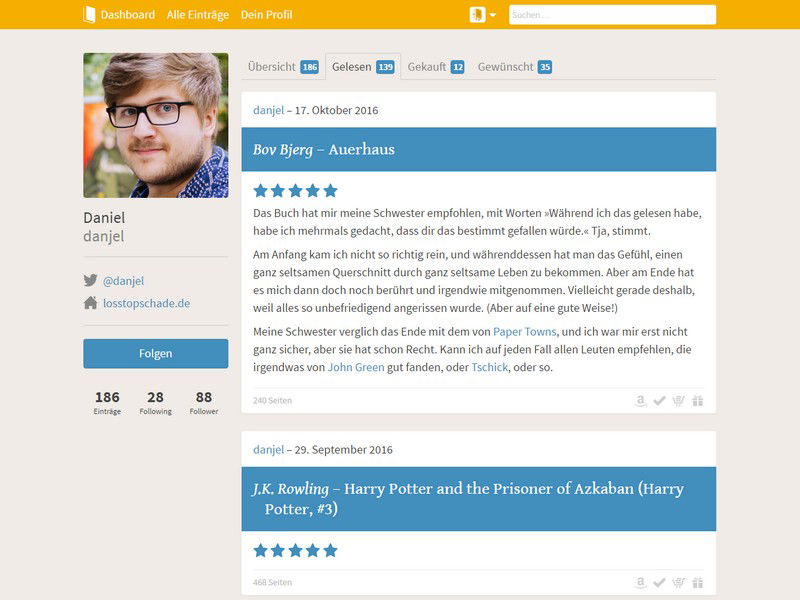This screenshot has width=800, height=600.
Task: Switch to the Übersicht tab
Action: tap(283, 67)
